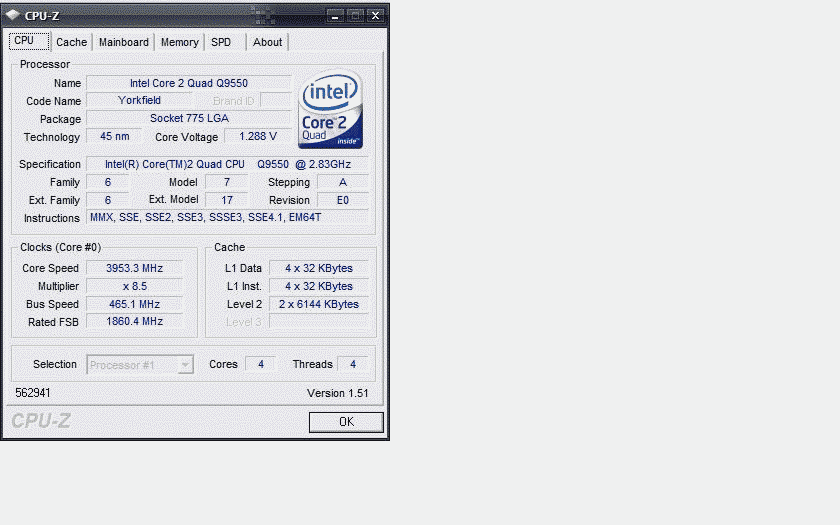Click the OK button
The image size is (840, 525).
(x=346, y=422)
